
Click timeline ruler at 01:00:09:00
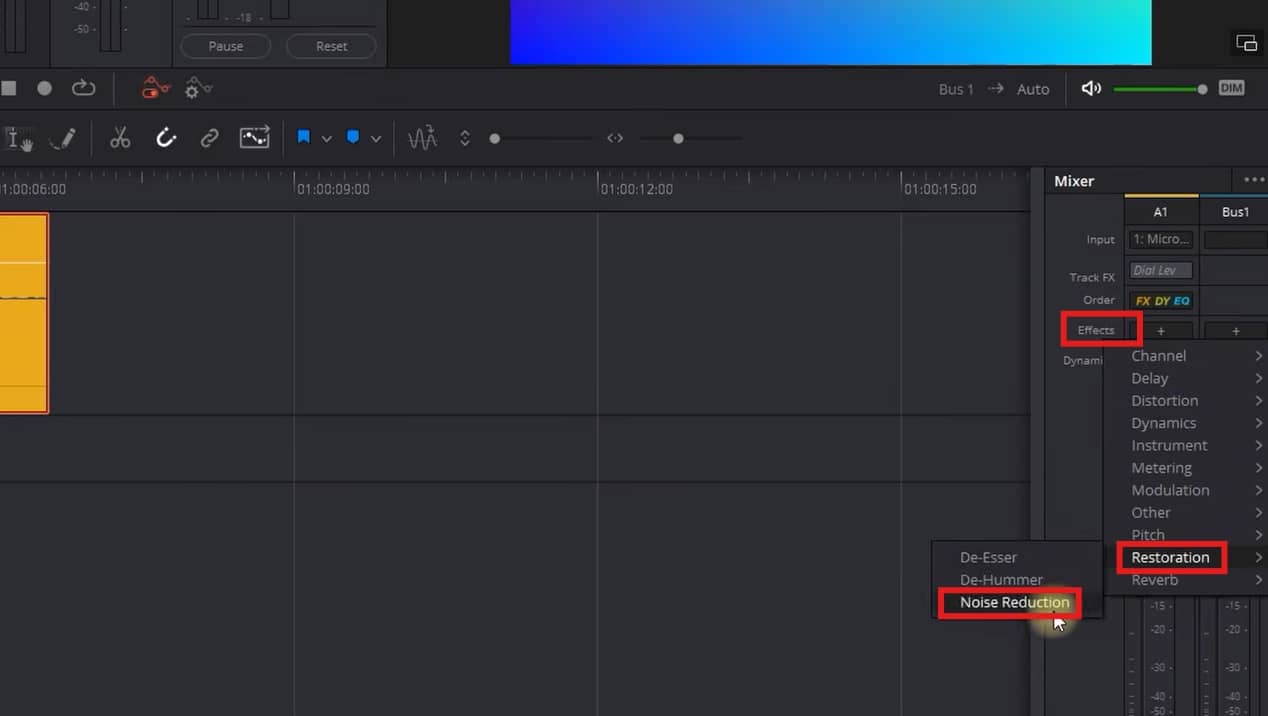point(333,189)
